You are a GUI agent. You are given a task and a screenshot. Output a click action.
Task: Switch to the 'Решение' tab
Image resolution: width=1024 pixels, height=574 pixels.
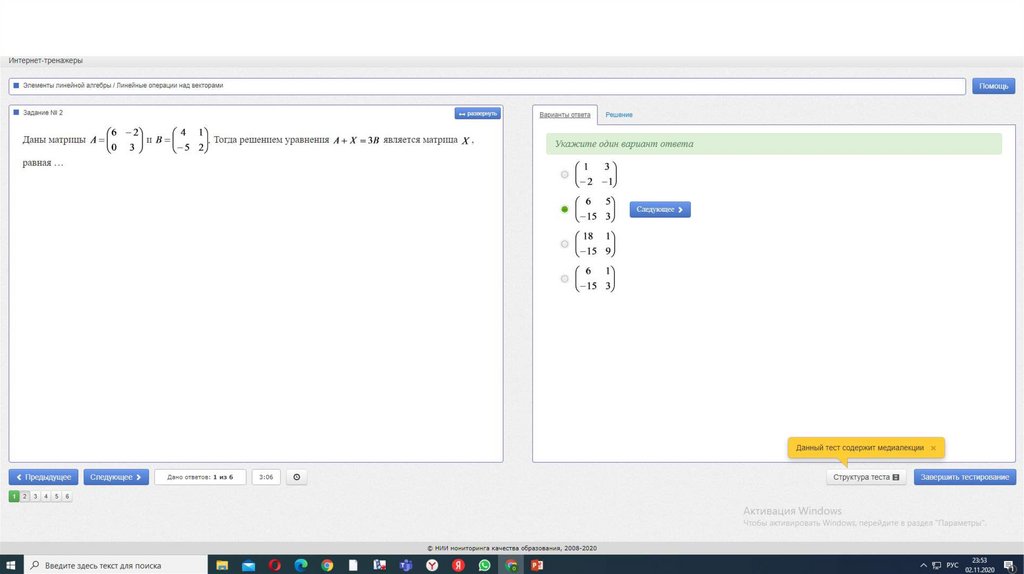618,115
